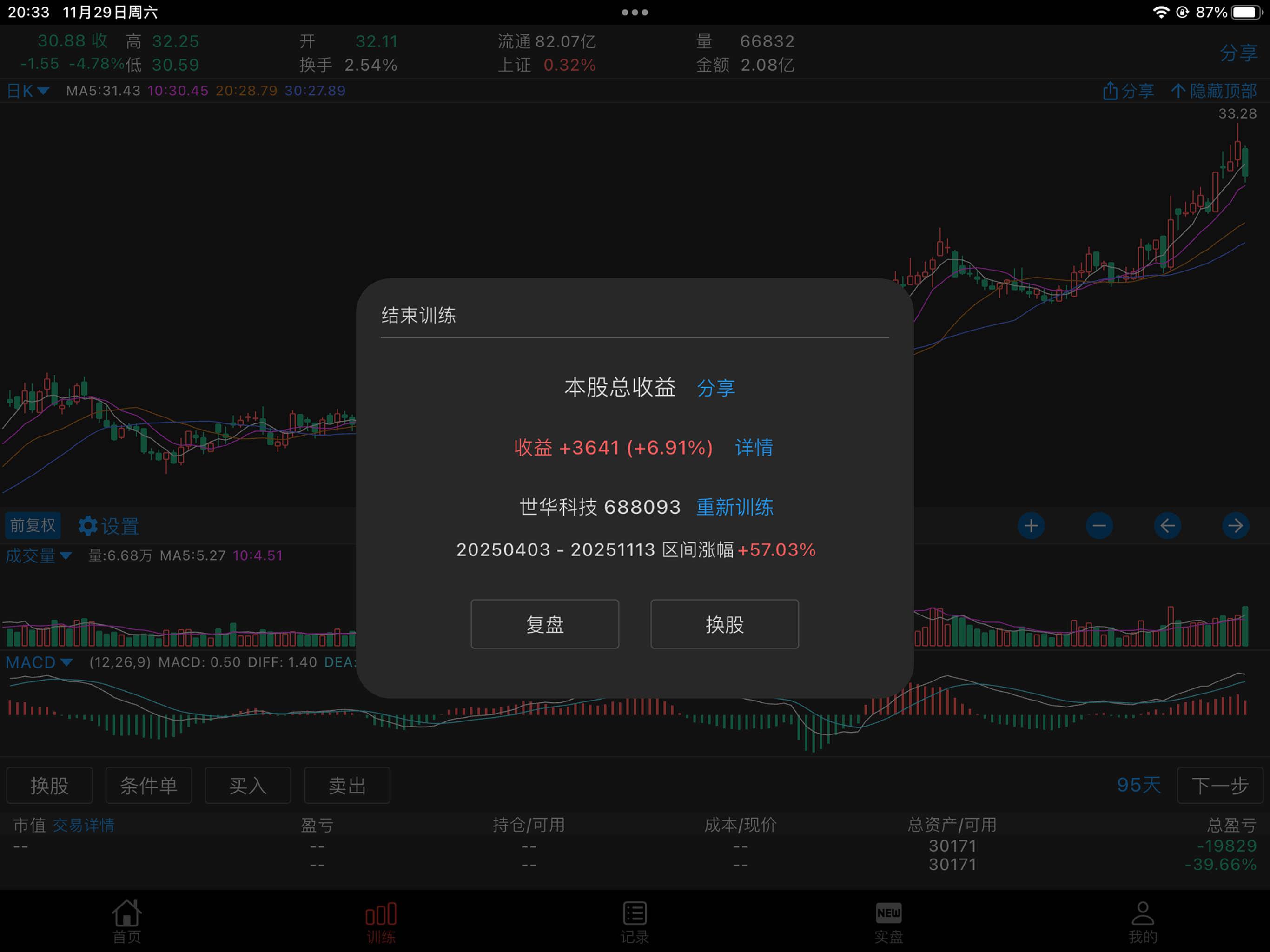Open the 实盘 NEW tab
Image resolution: width=1270 pixels, height=952 pixels.
point(889,922)
